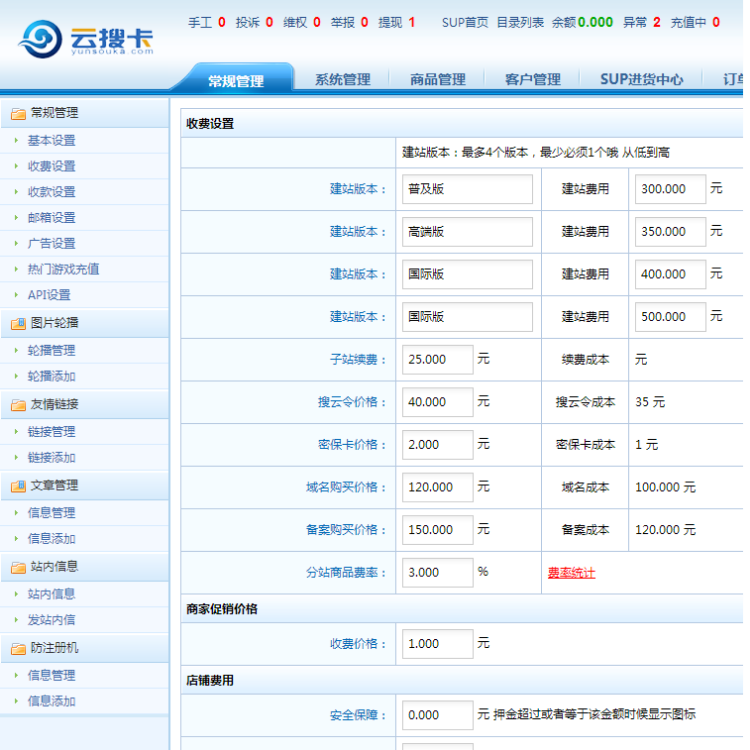Click the 图片轮播 sidebar folder icon
This screenshot has width=750, height=750.
18,324
